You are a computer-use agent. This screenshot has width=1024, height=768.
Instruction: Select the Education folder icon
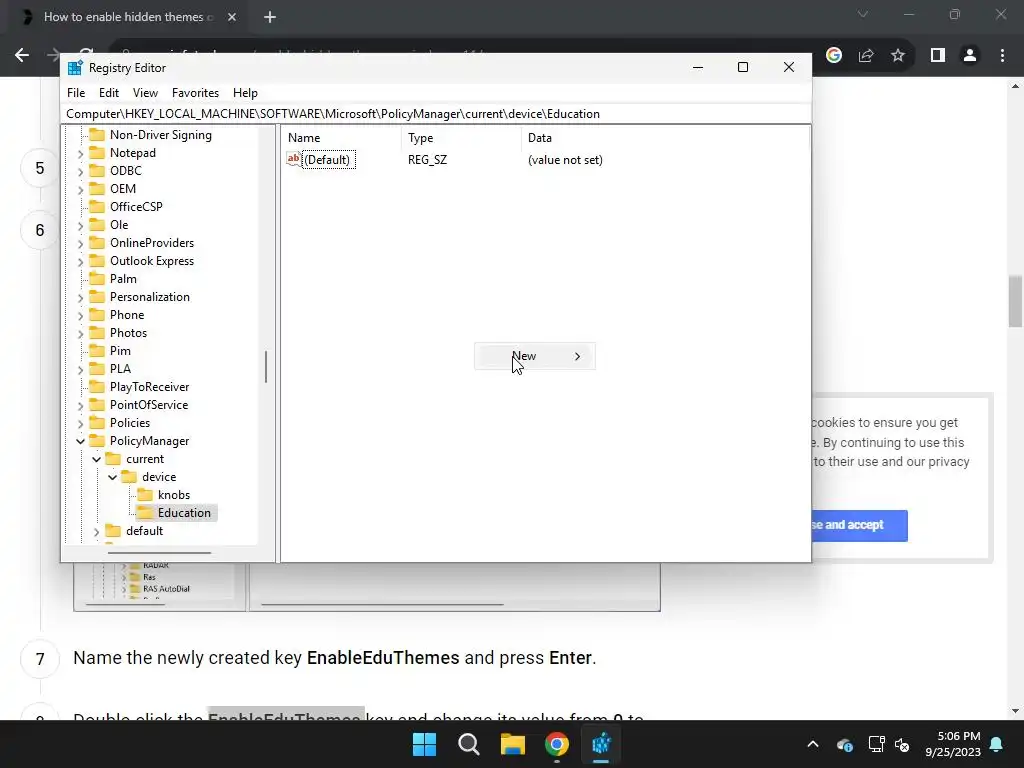[x=145, y=513]
